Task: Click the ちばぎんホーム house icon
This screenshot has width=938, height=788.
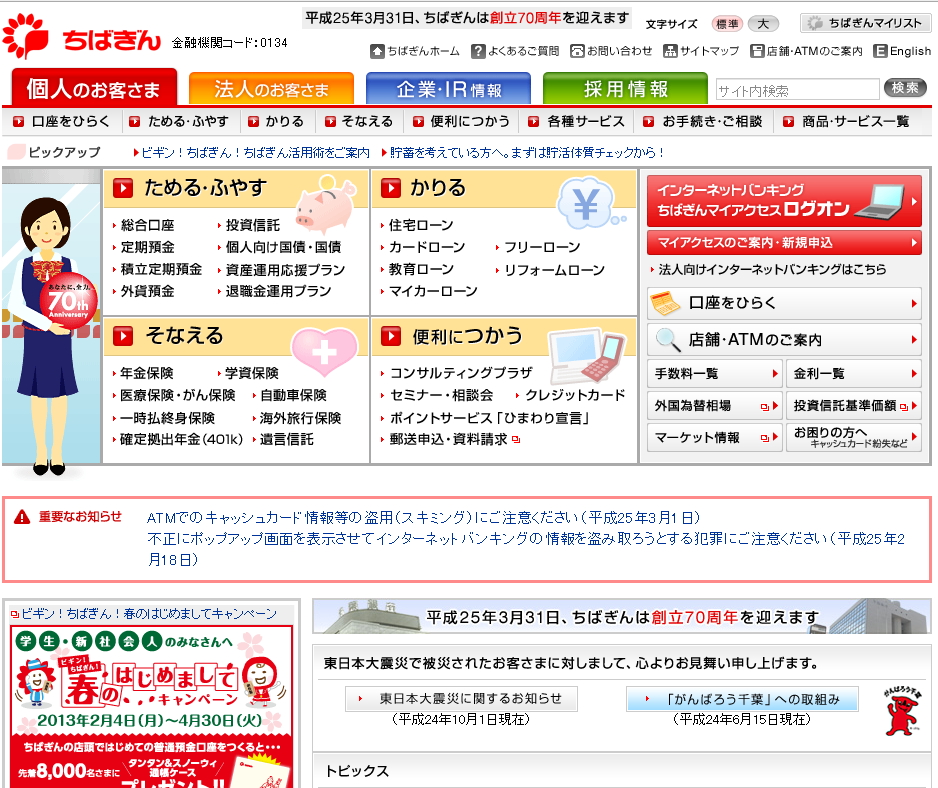Action: 377,51
